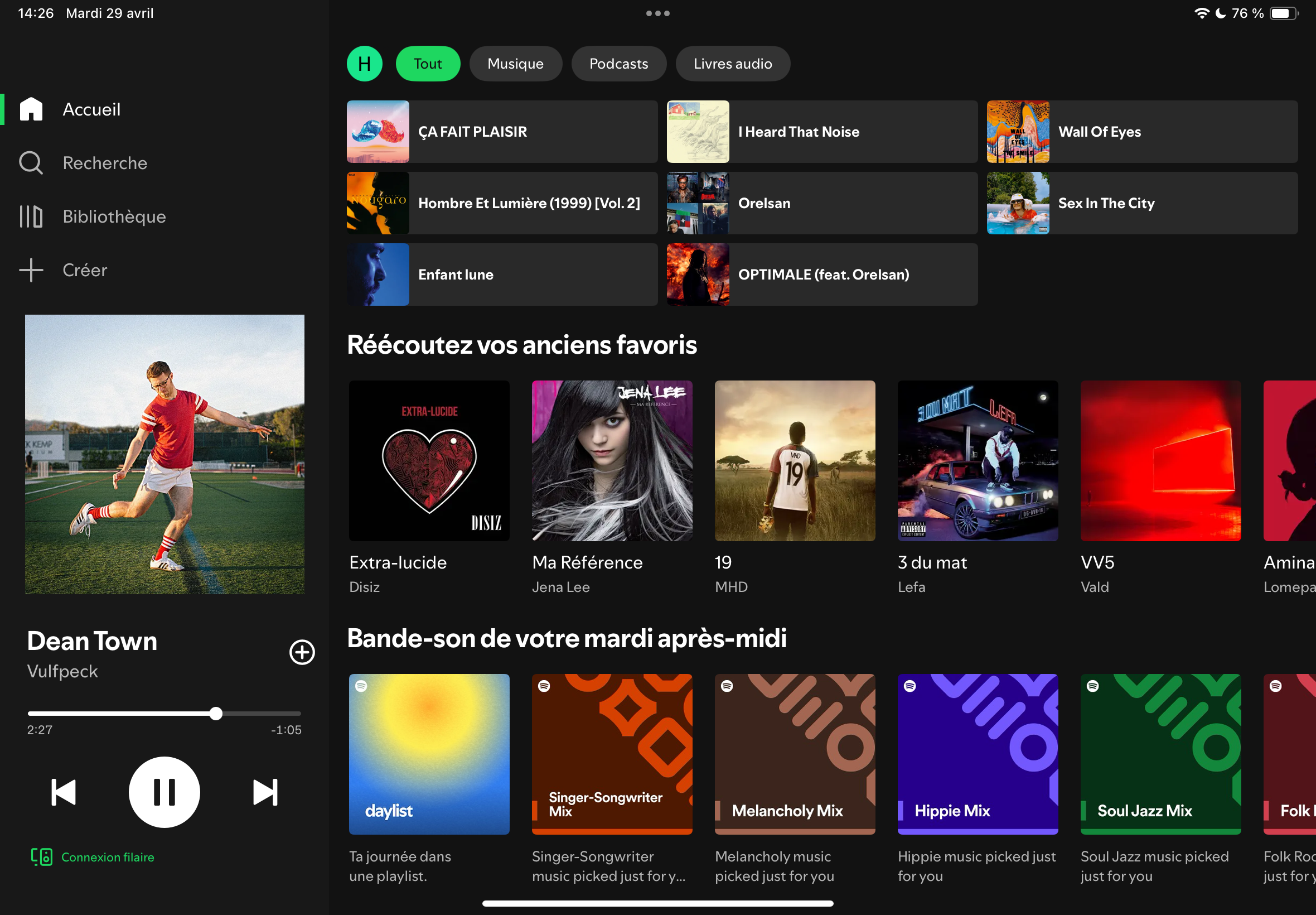Open OPTIMALE (feat. Orelsan) shortcut

(x=822, y=274)
